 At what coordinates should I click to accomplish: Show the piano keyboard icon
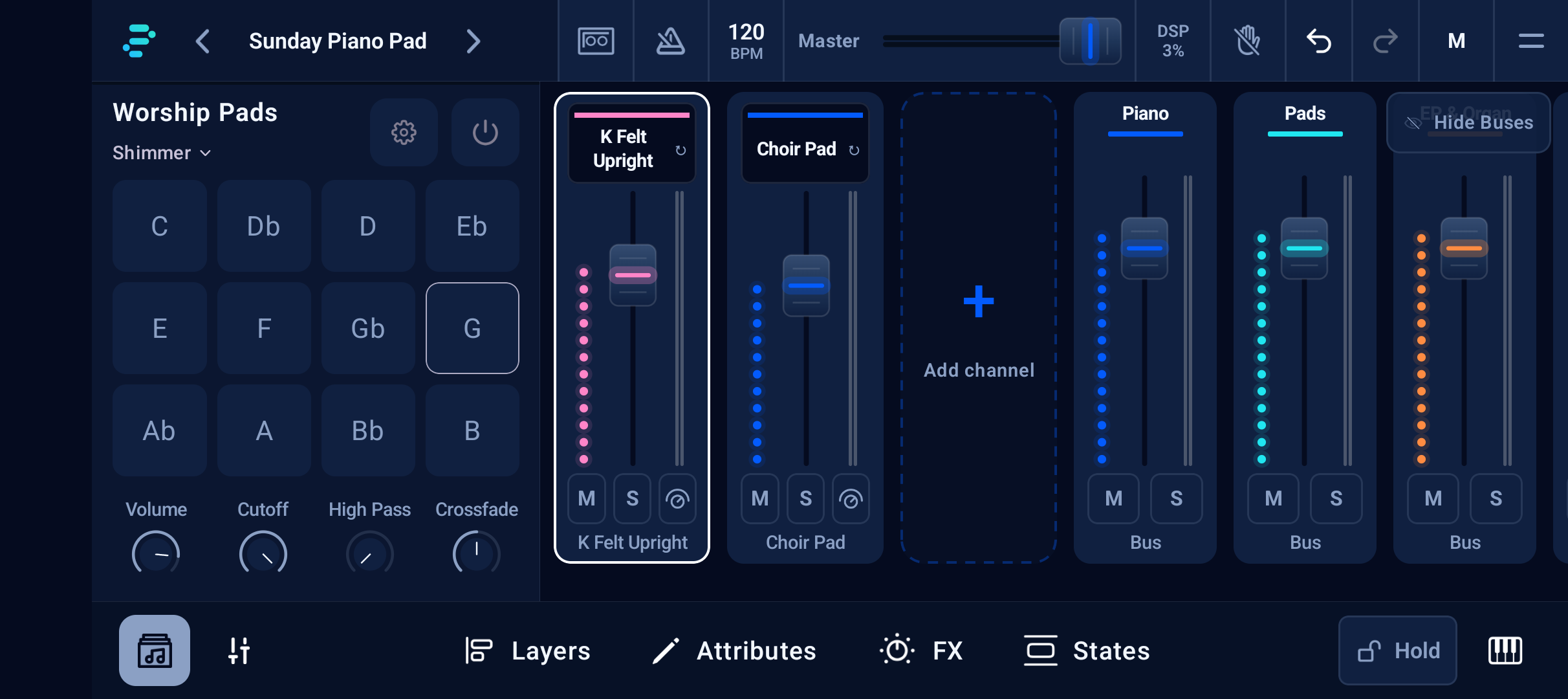tap(1505, 650)
